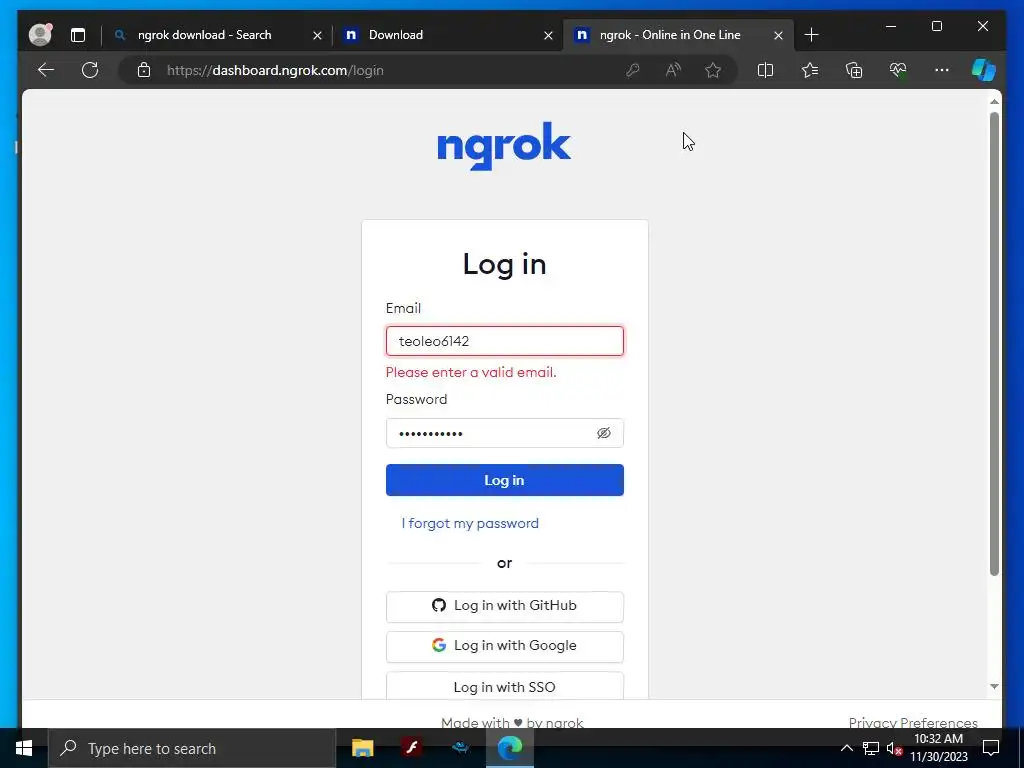Add this page to favorites star

713,70
